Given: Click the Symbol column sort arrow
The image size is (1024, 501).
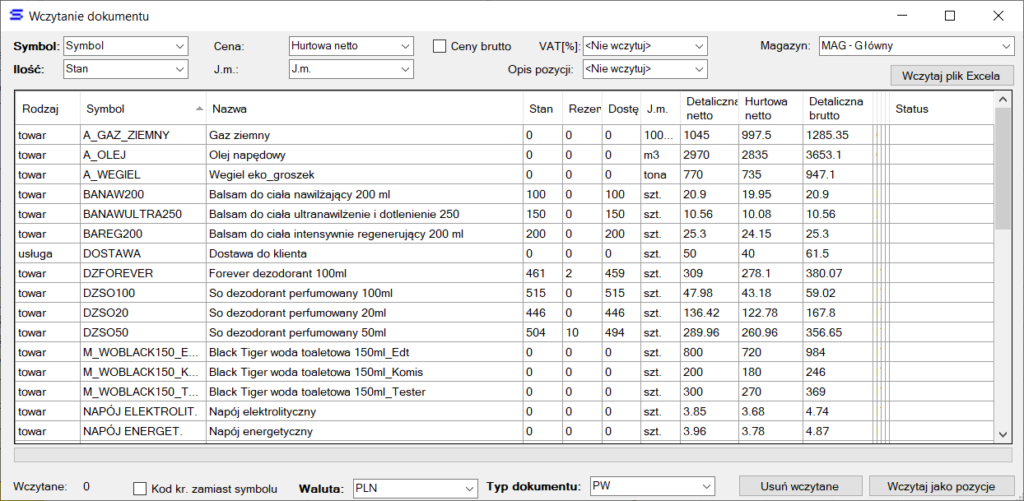Looking at the screenshot, I should tap(197, 108).
